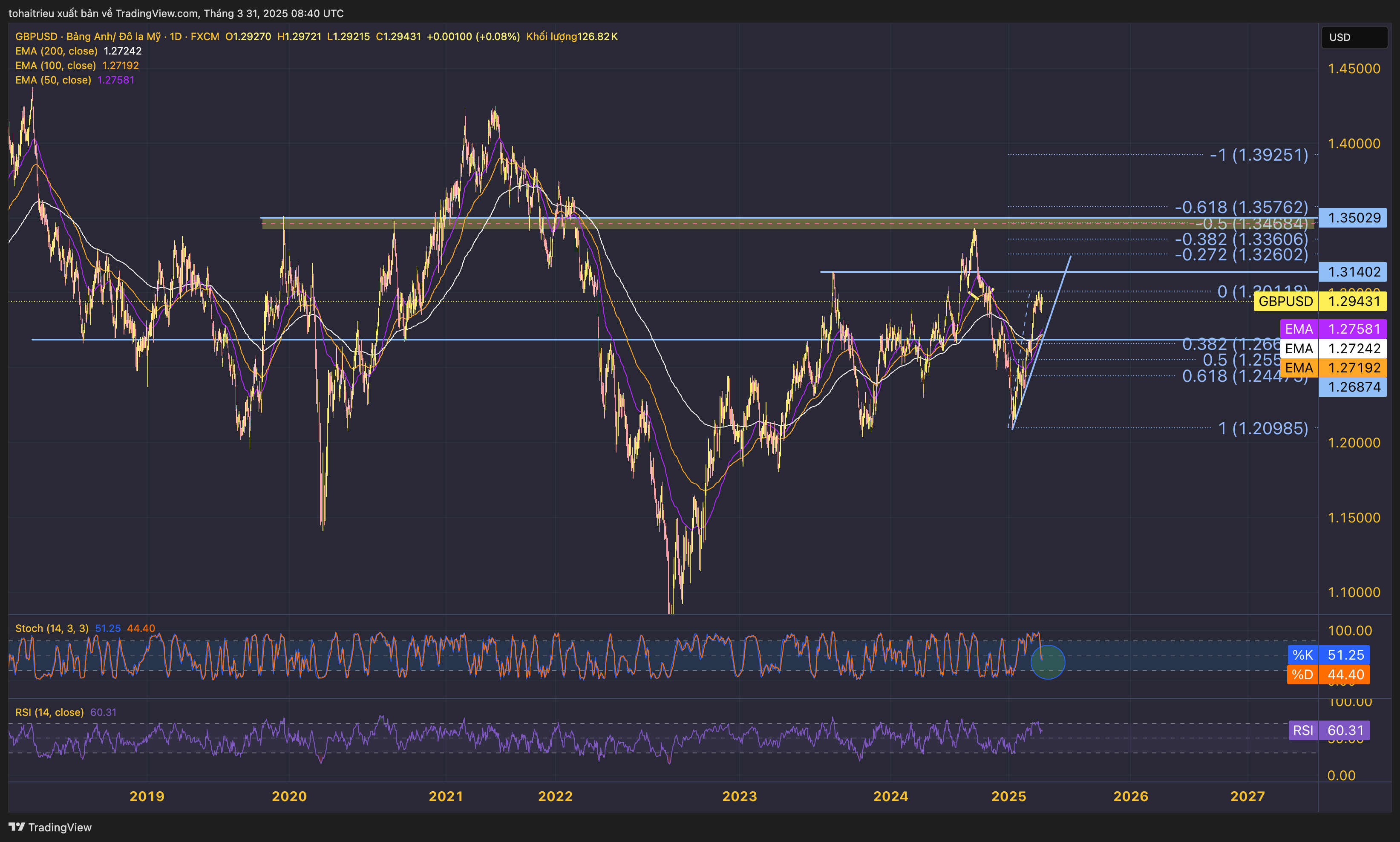Select the blue circle marker on Stochastic
Viewport: 1400px width, 842px height.
(x=1048, y=662)
